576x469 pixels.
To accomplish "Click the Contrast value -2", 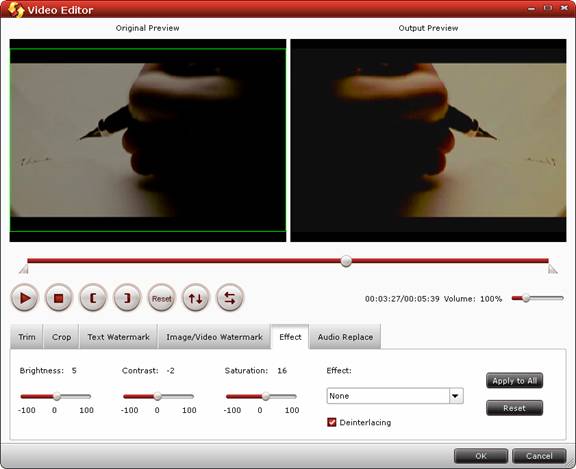I will coord(170,371).
